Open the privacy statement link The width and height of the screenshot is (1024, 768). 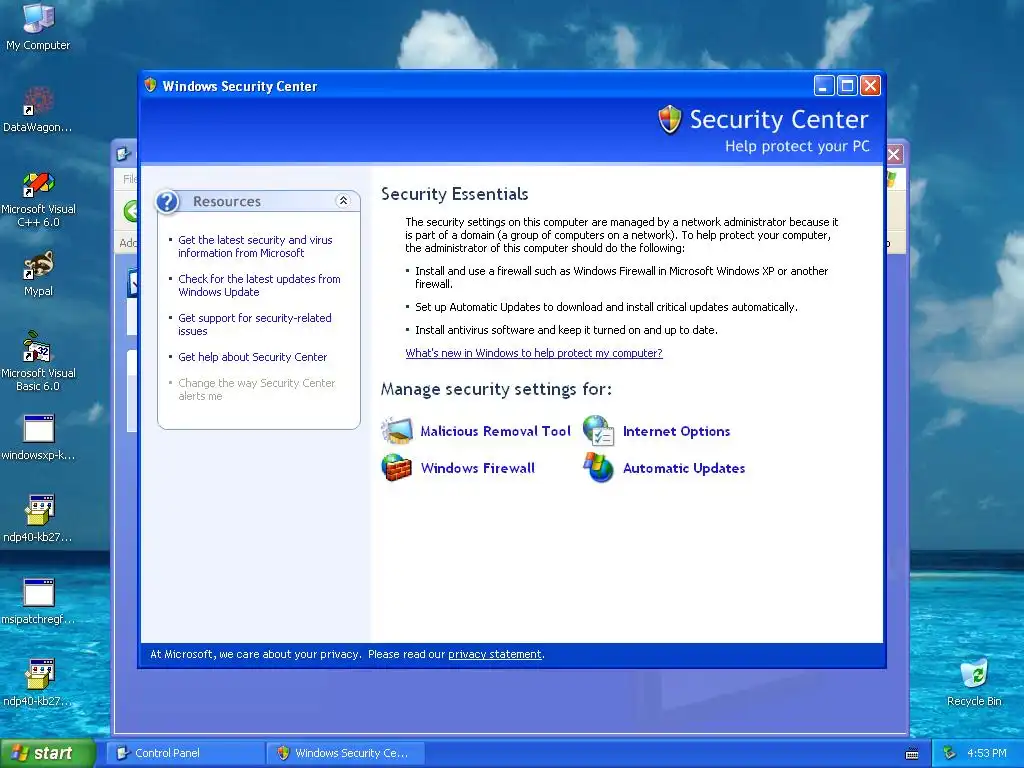494,654
